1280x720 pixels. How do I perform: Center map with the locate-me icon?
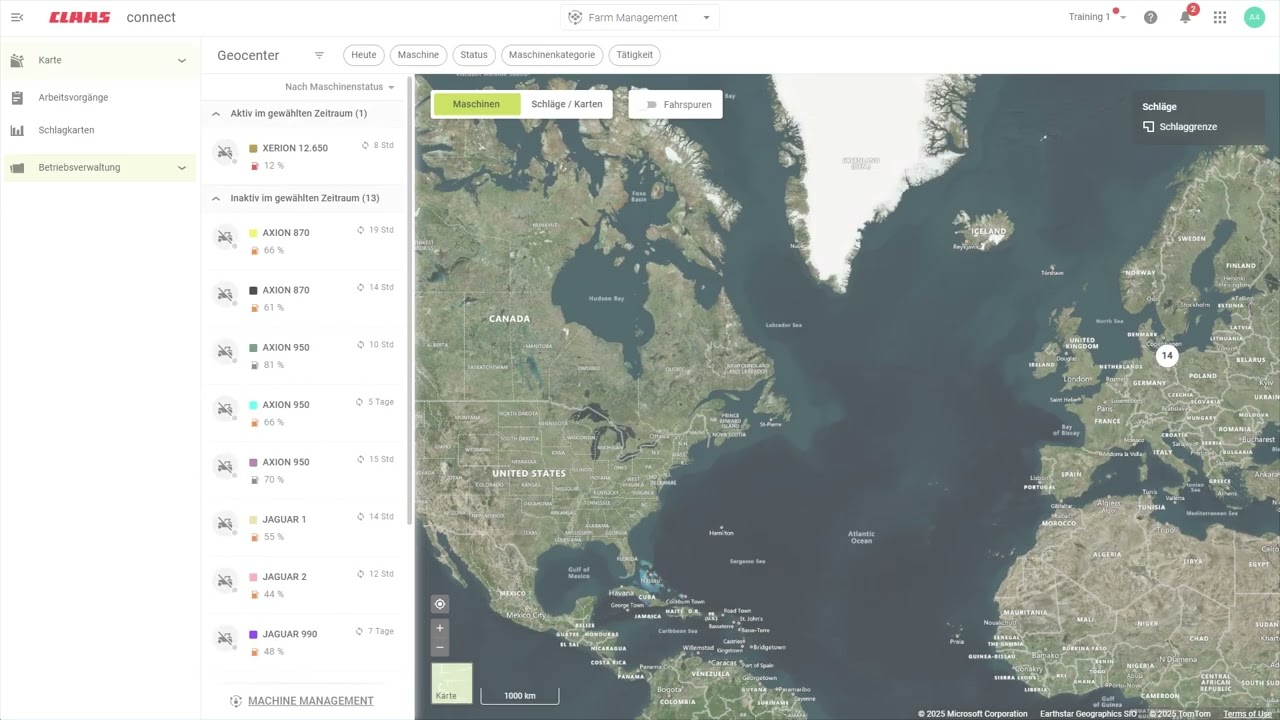pos(440,604)
